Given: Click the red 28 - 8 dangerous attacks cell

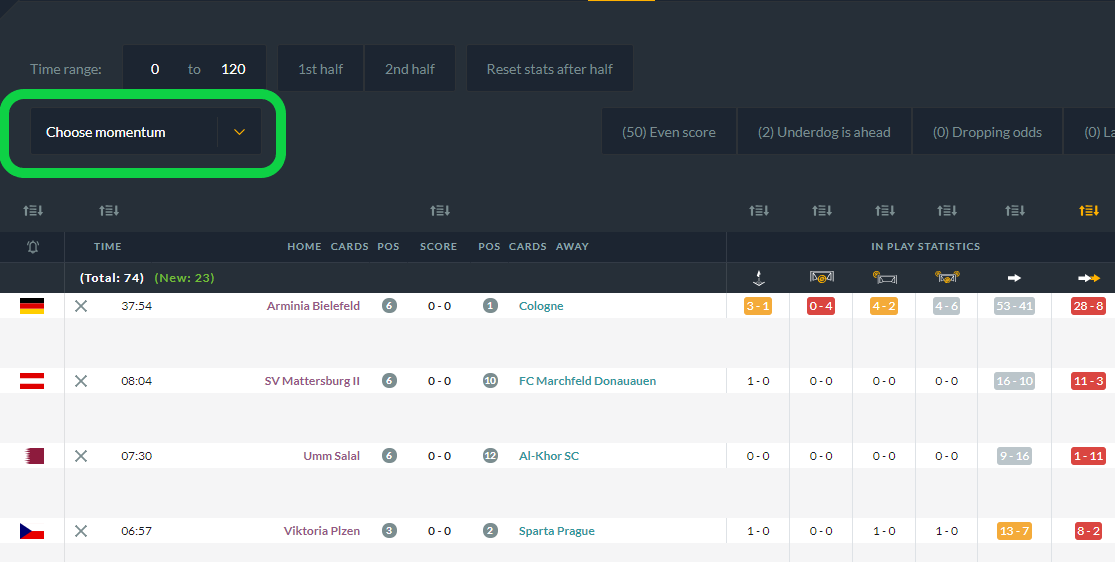Looking at the screenshot, I should click(x=1089, y=306).
